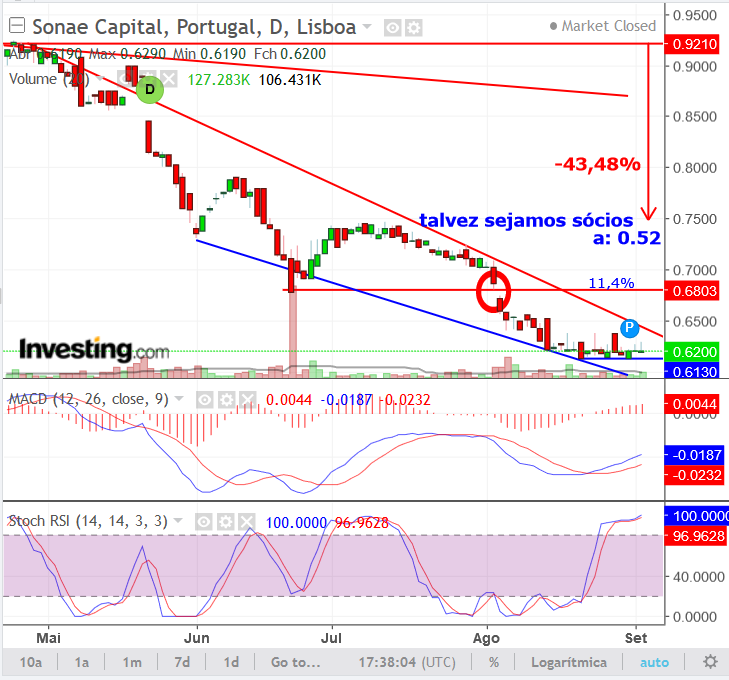Open settings for the main Sonae Capital series
This screenshot has width=729, height=680.
pos(413,28)
